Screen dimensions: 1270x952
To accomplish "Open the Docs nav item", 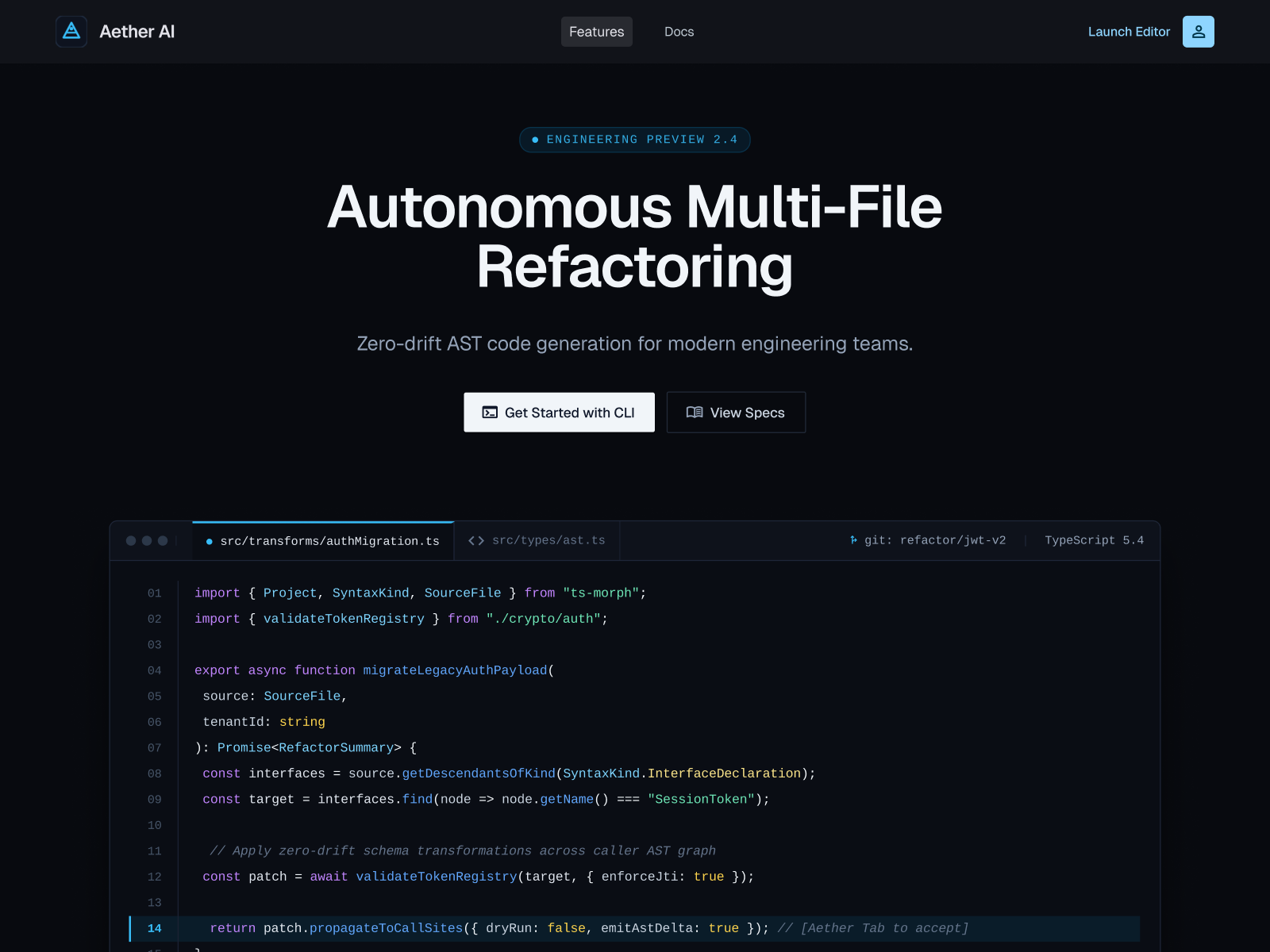I will click(x=679, y=32).
